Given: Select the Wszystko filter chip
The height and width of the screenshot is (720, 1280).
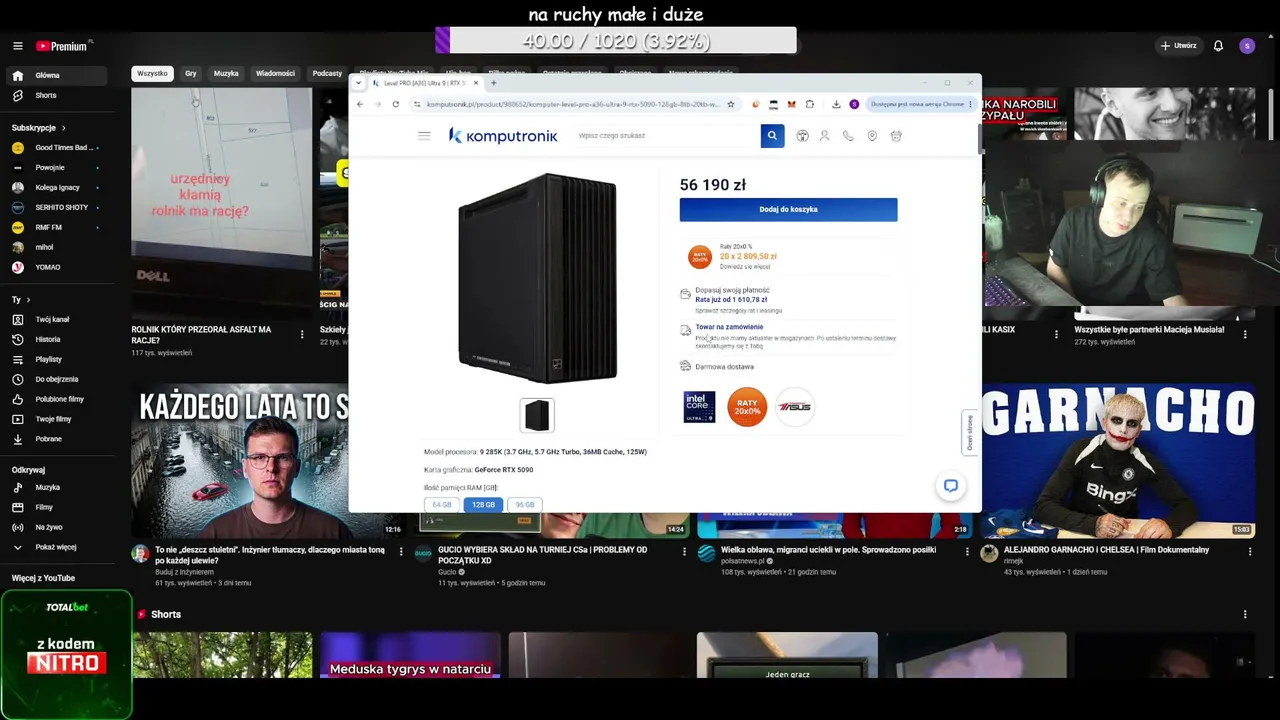Looking at the screenshot, I should point(152,73).
